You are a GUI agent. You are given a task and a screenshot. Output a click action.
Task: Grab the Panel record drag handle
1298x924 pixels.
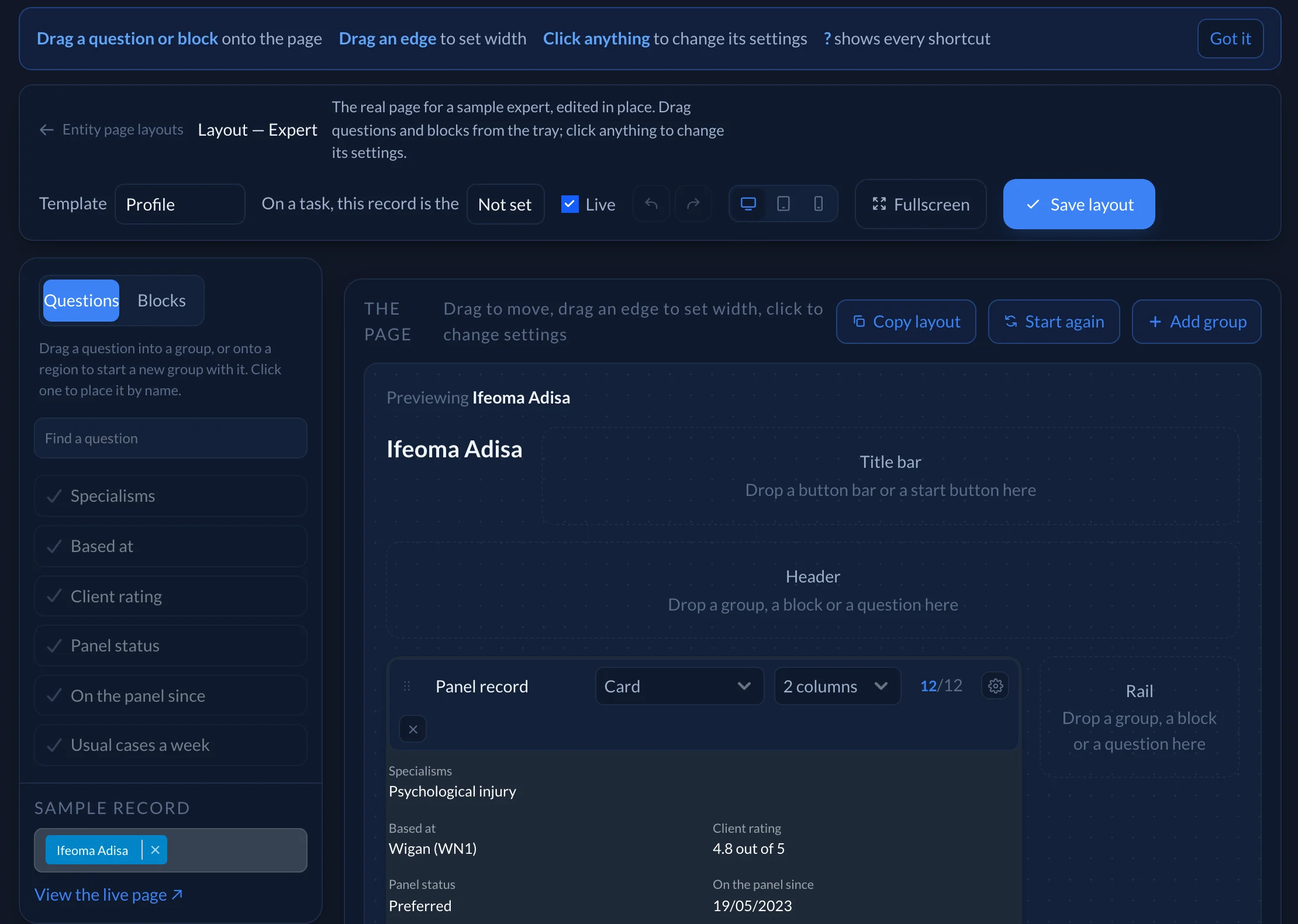[x=407, y=686]
